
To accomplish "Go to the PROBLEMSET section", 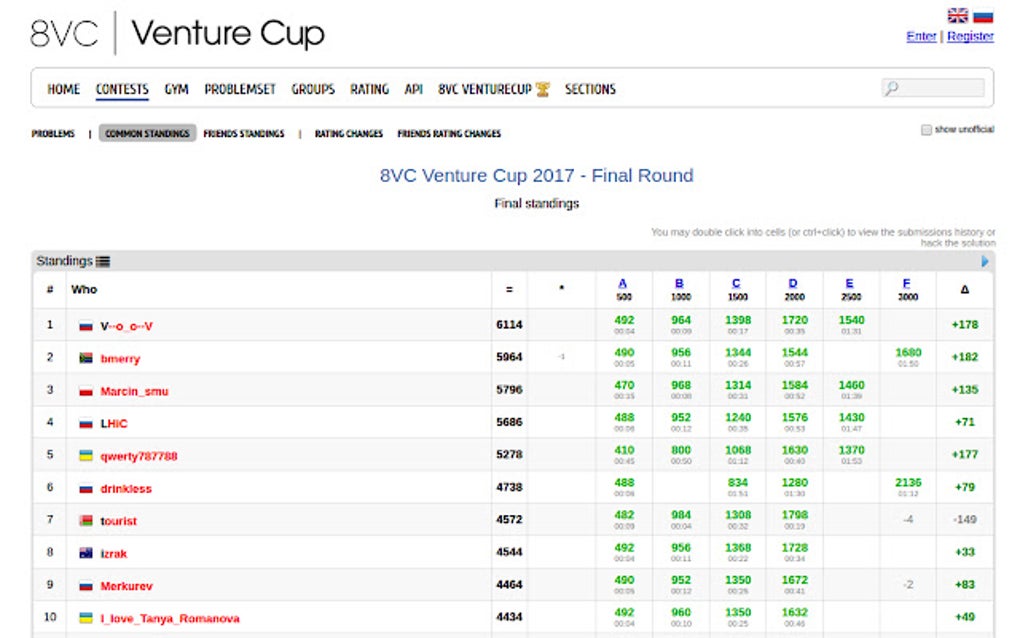I will (240, 88).
